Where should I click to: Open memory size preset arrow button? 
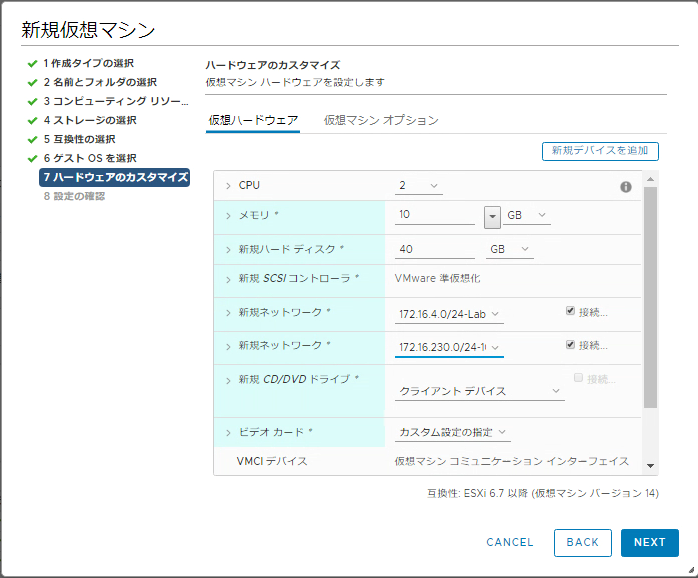[492, 217]
